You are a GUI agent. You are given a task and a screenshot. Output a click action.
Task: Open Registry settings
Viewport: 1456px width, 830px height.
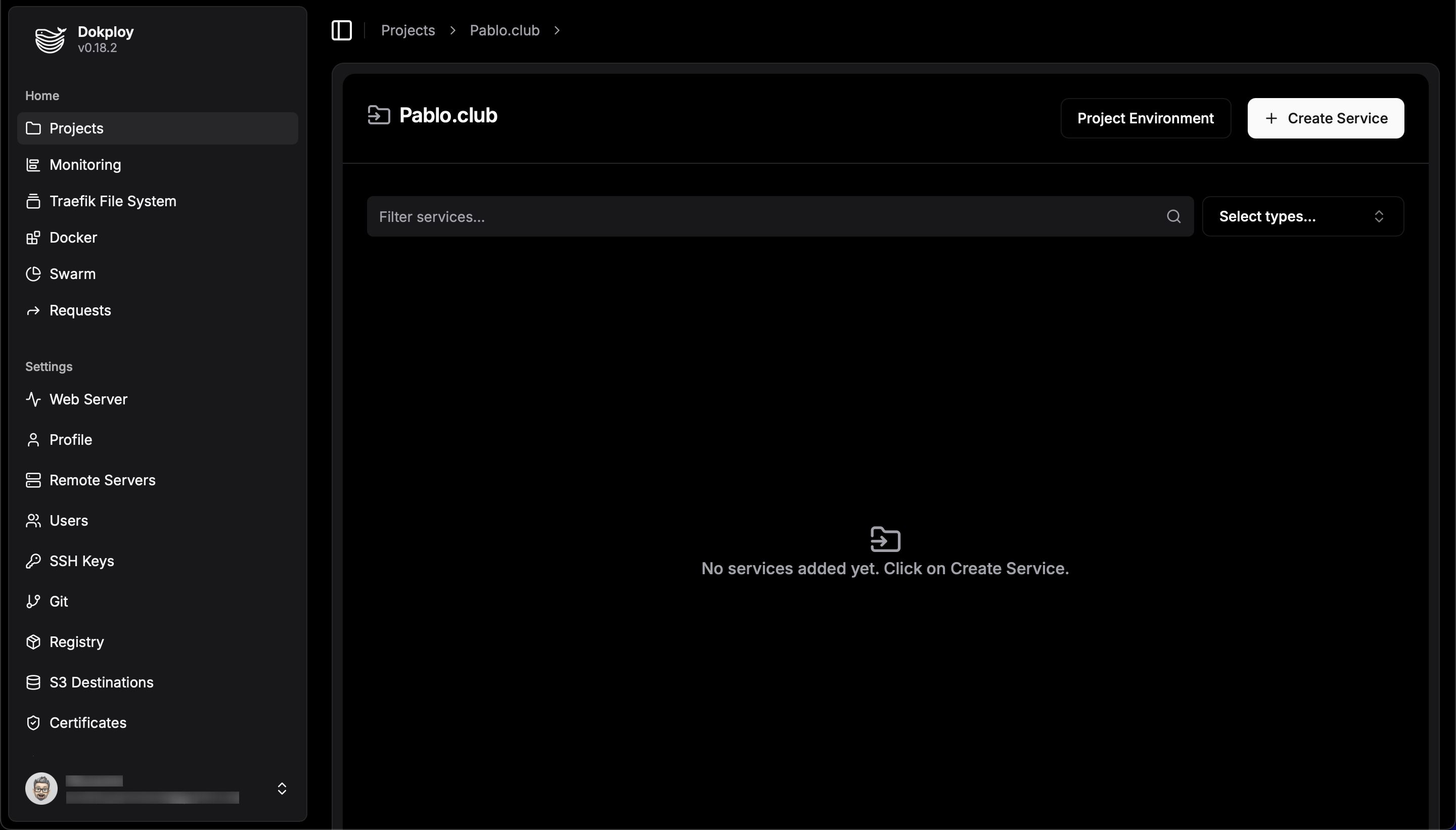[x=157, y=642]
